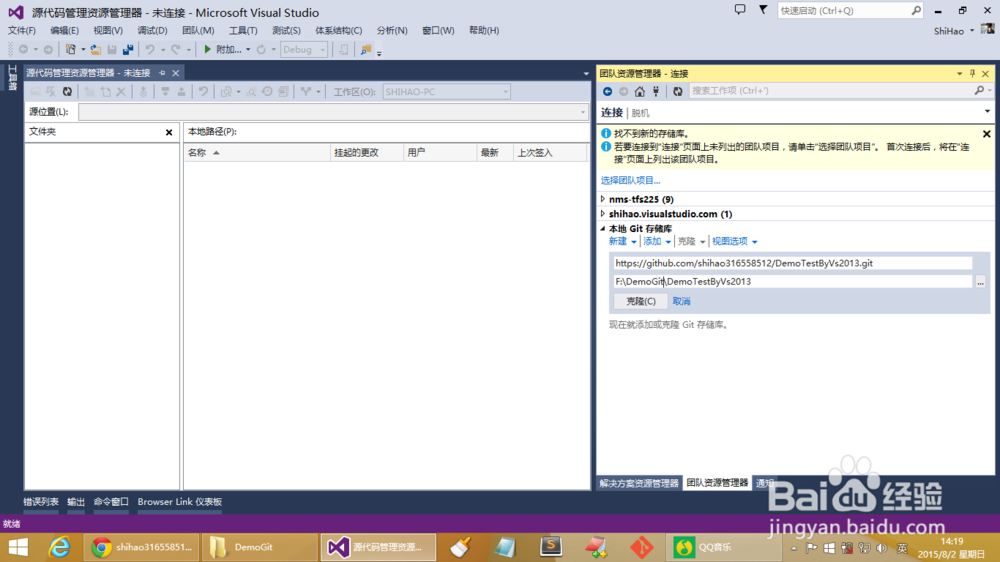This screenshot has width=1000, height=562.
Task: Click the search magnifier in Team Explorer
Action: point(979,91)
